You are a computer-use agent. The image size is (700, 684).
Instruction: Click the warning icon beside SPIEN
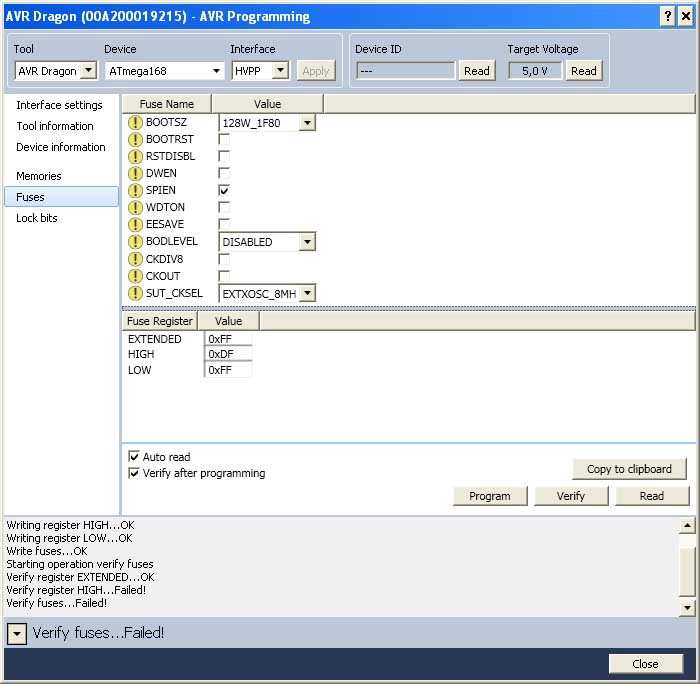coord(135,191)
